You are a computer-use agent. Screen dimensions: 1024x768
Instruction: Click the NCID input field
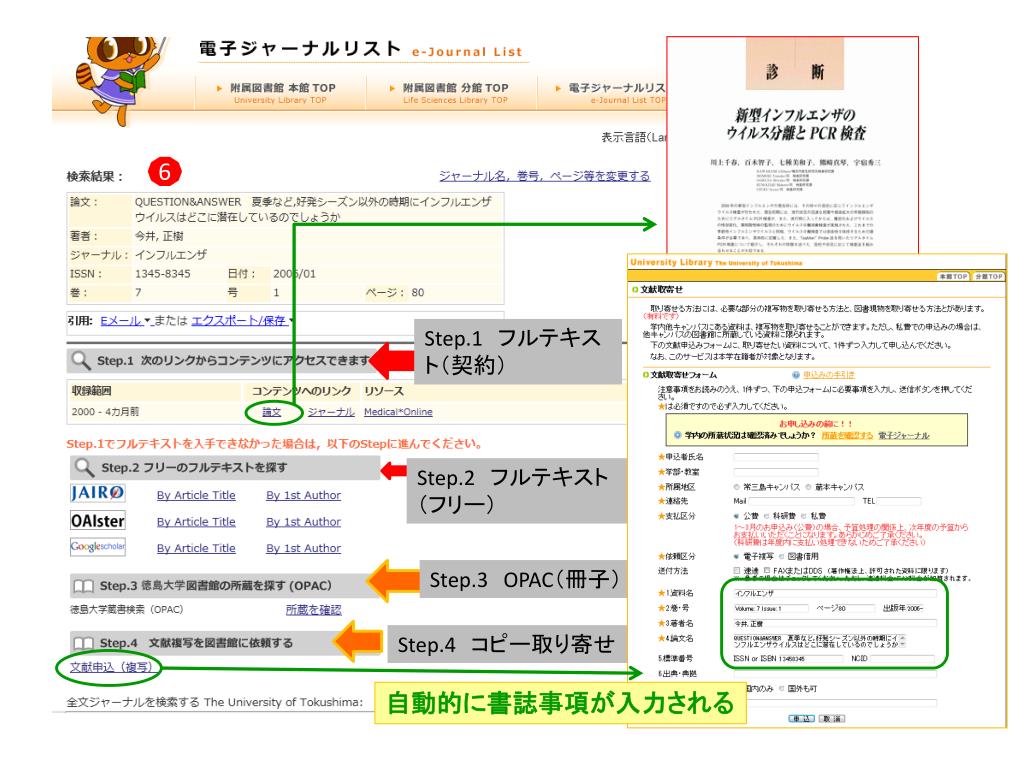[903, 658]
